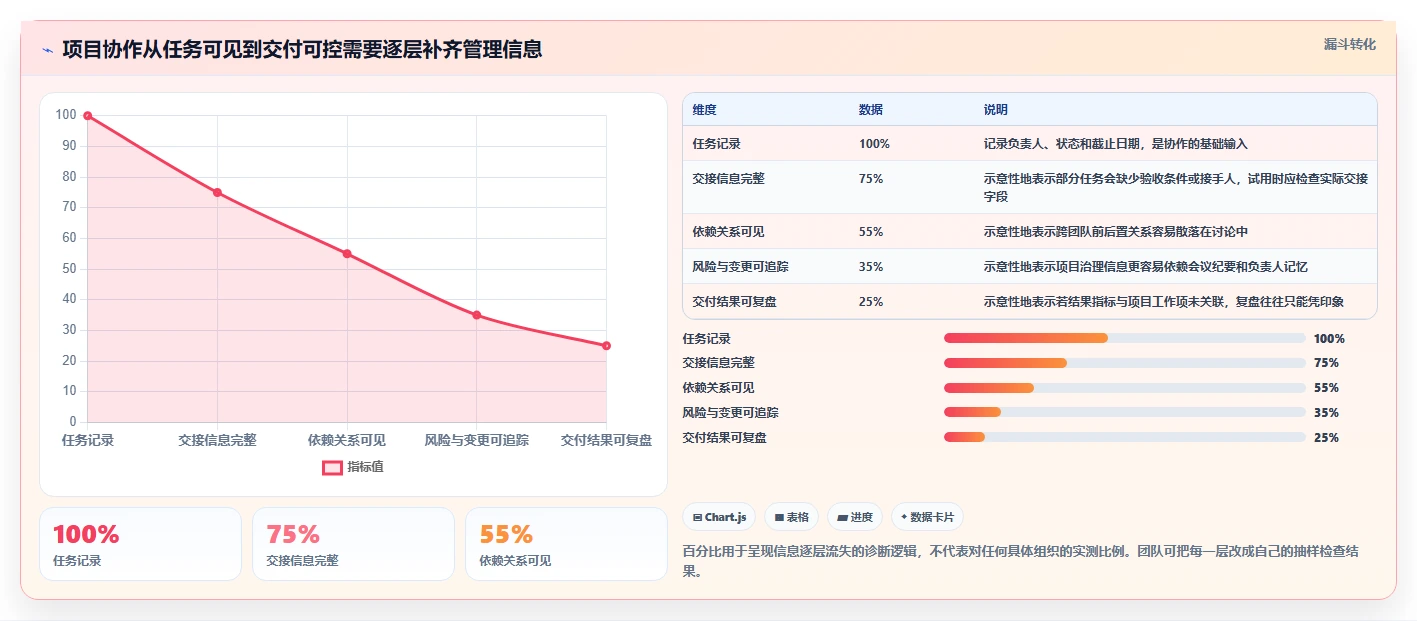Click the 25% figure beside the progress bars
This screenshot has width=1417, height=621.
point(1326,437)
